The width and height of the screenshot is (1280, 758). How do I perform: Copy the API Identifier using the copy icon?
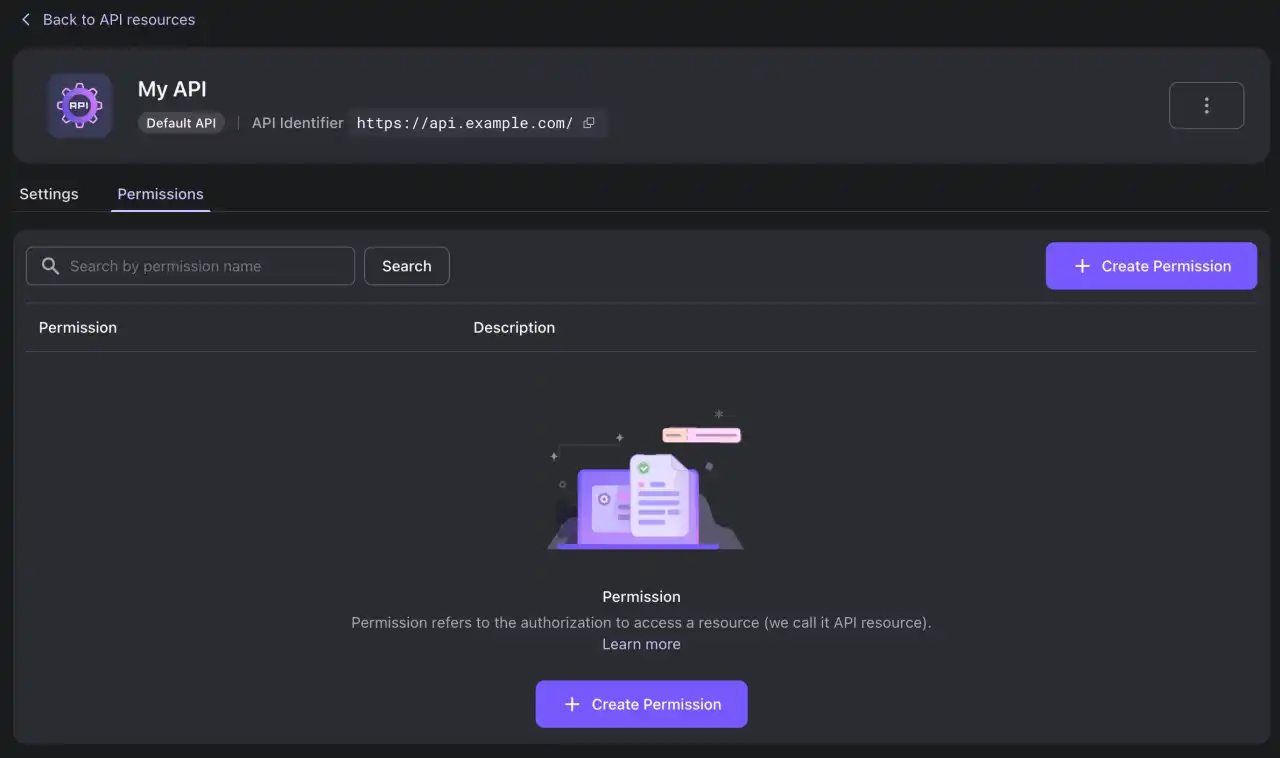[589, 122]
